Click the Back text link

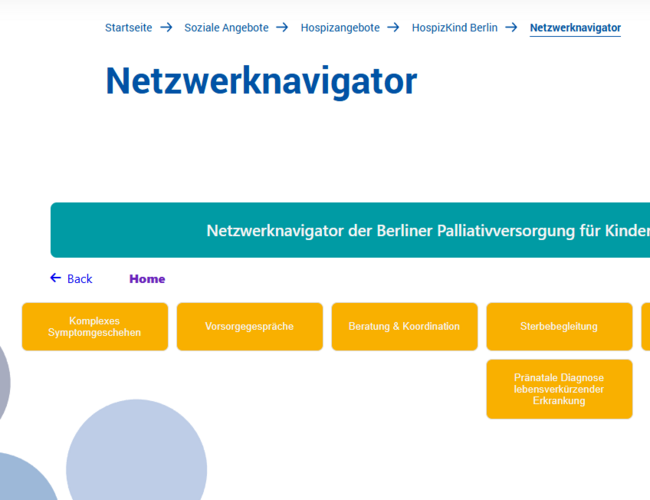80,279
